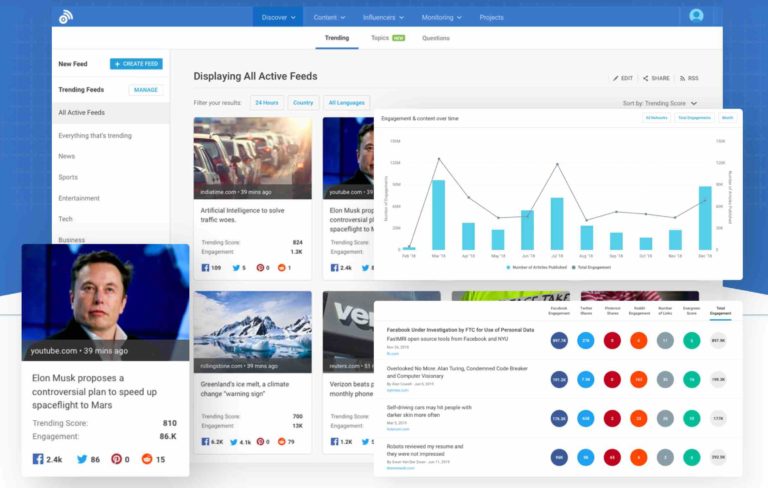Click the Dec '18 bar in chart
Screen dimensions: 768x488
(705, 218)
